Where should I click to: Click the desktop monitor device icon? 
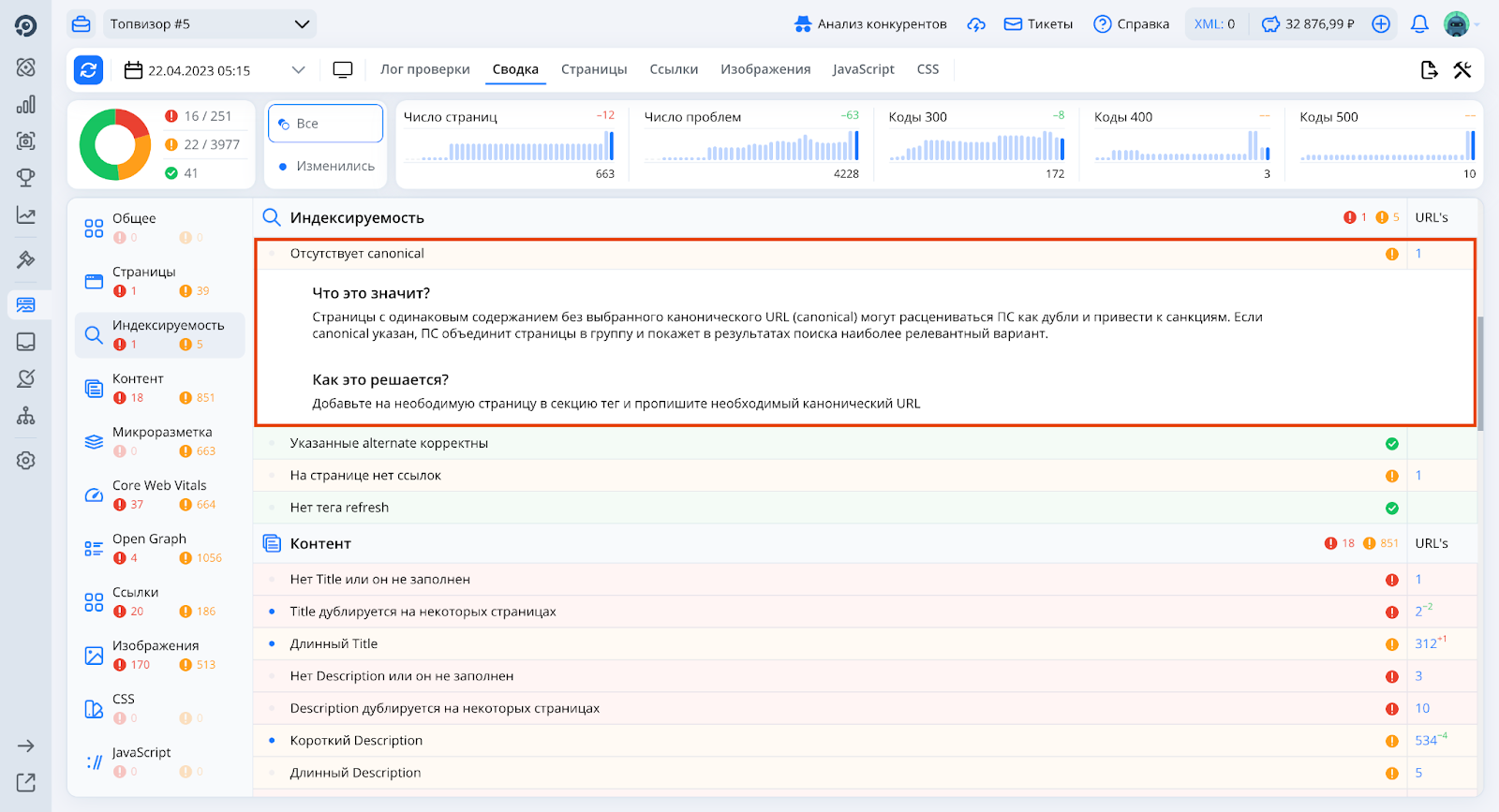click(343, 70)
